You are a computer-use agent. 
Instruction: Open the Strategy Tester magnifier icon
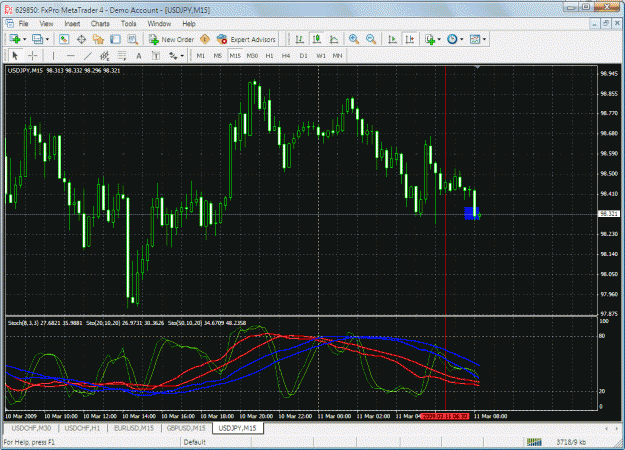[x=132, y=39]
